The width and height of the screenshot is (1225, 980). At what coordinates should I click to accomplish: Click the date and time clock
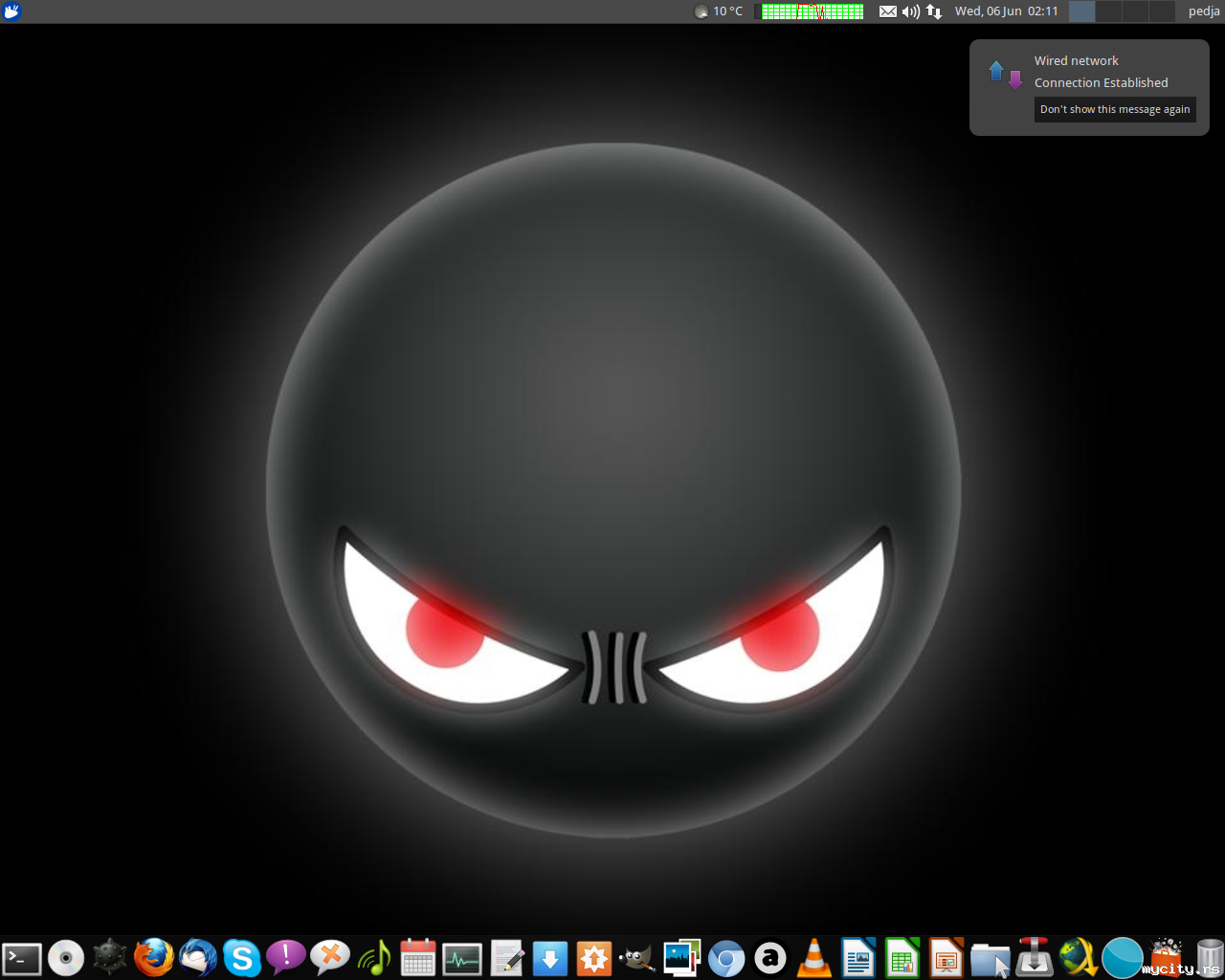1006,11
